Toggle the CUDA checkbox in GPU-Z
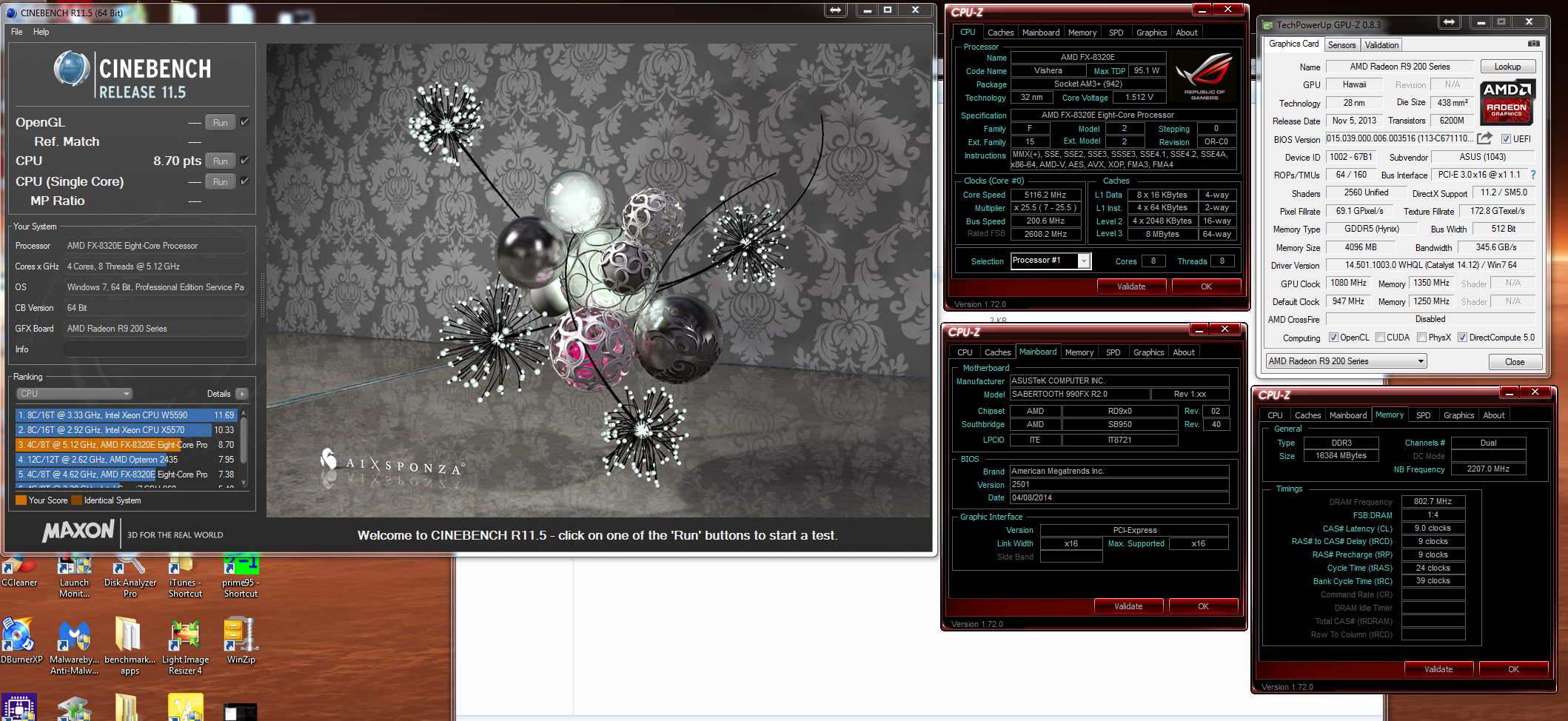1568x721 pixels. pyautogui.click(x=1380, y=338)
